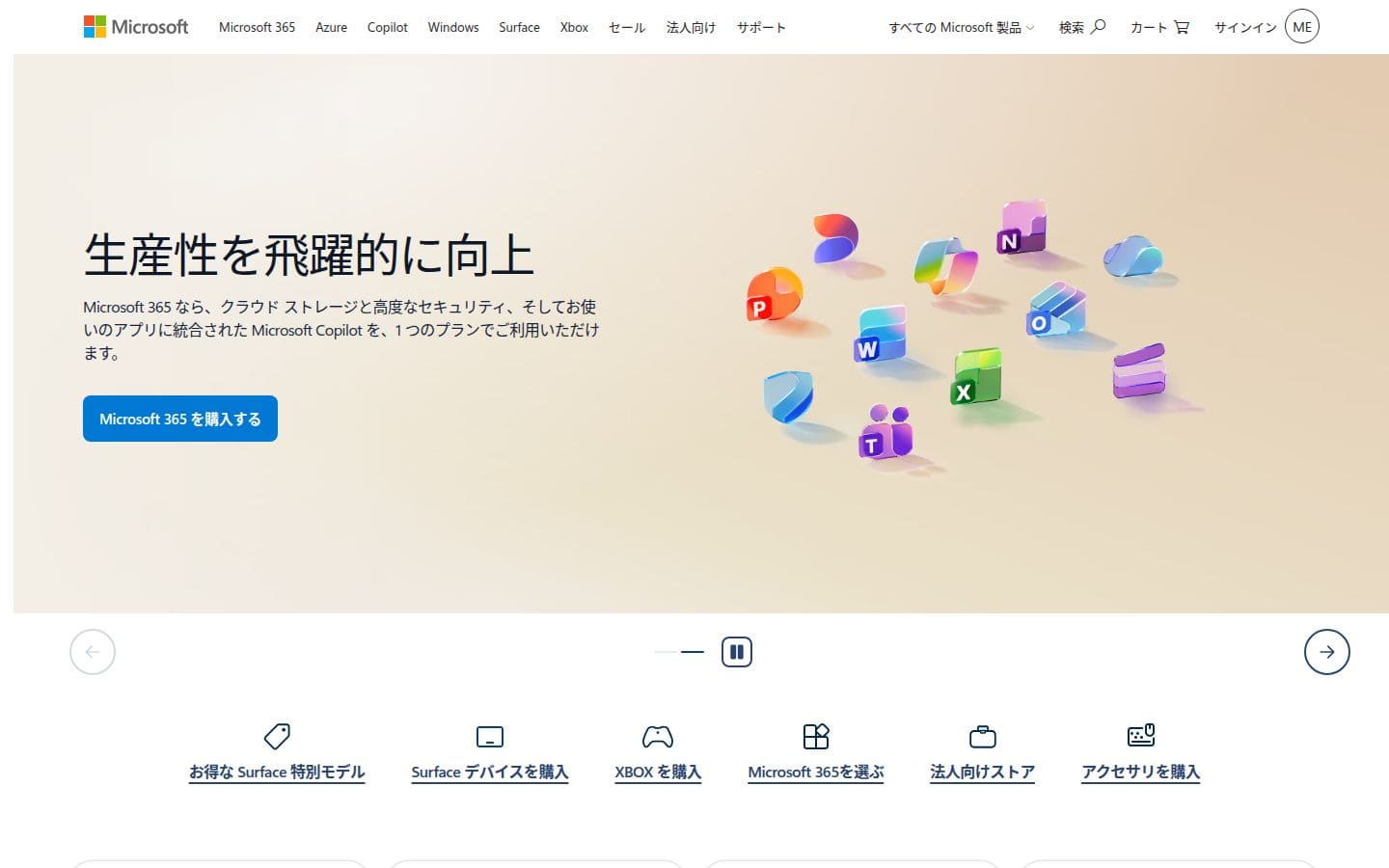Select Surface in the top navigation

(519, 27)
